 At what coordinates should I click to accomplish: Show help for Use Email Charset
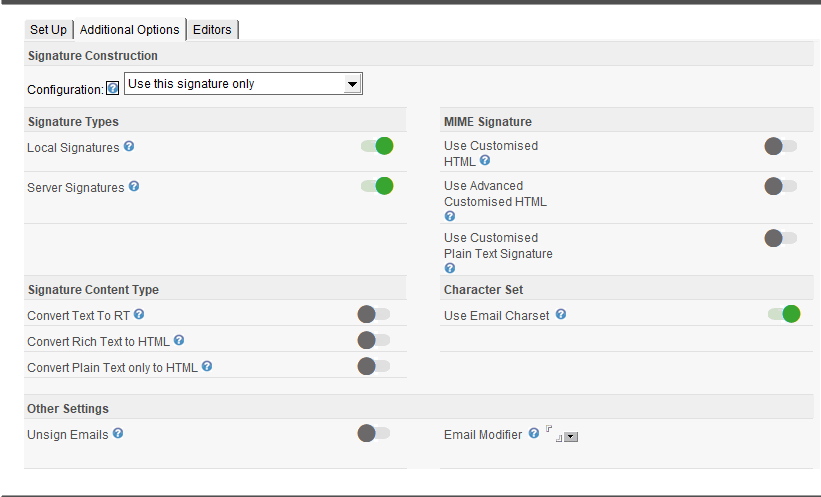coord(561,315)
